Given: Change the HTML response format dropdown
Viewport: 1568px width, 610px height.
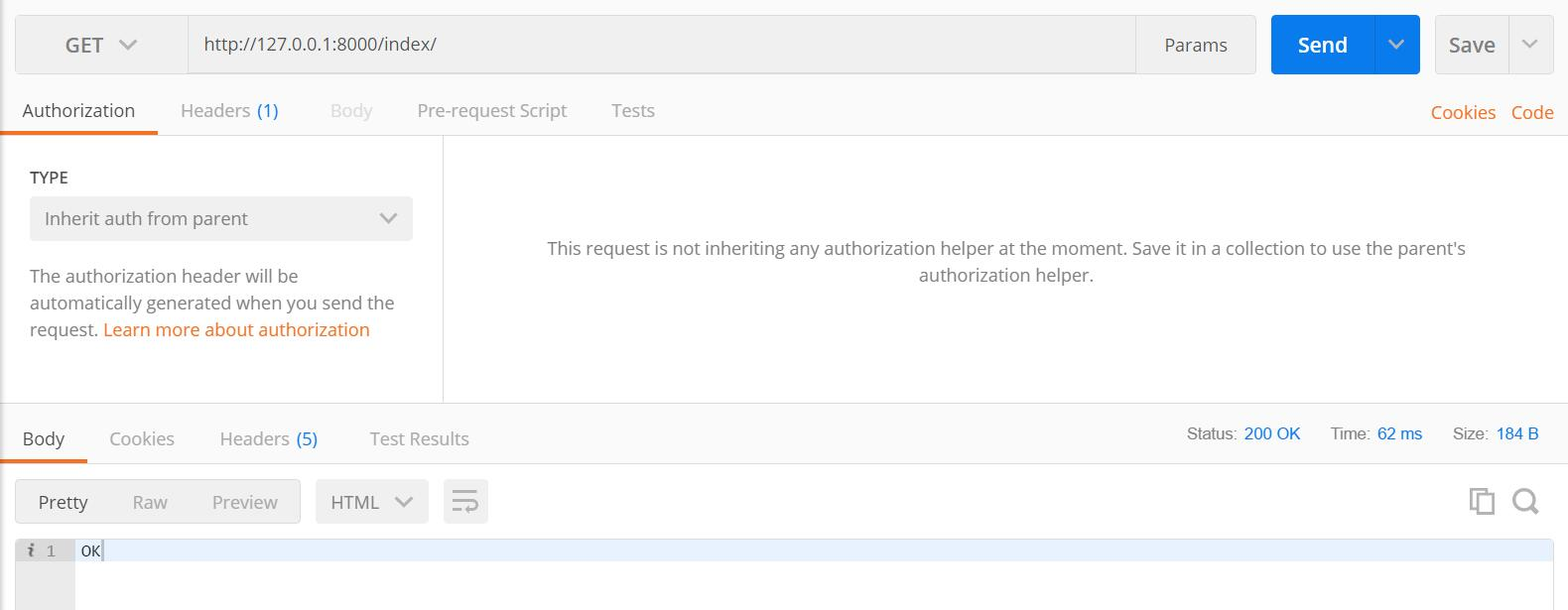Looking at the screenshot, I should tap(372, 502).
